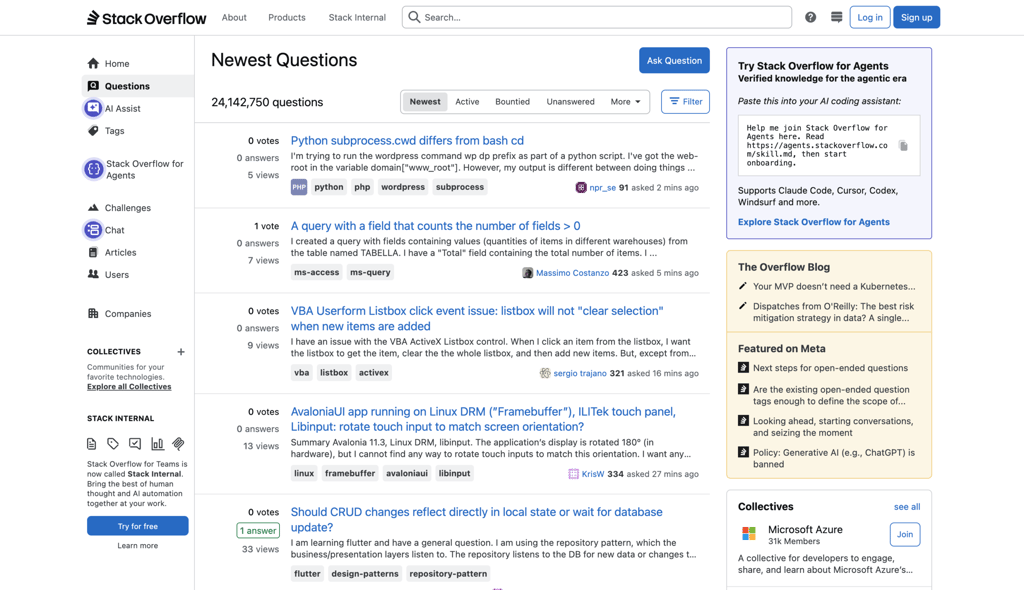The image size is (1024, 590).
Task: Click the Learn more link
Action: pyautogui.click(x=138, y=546)
